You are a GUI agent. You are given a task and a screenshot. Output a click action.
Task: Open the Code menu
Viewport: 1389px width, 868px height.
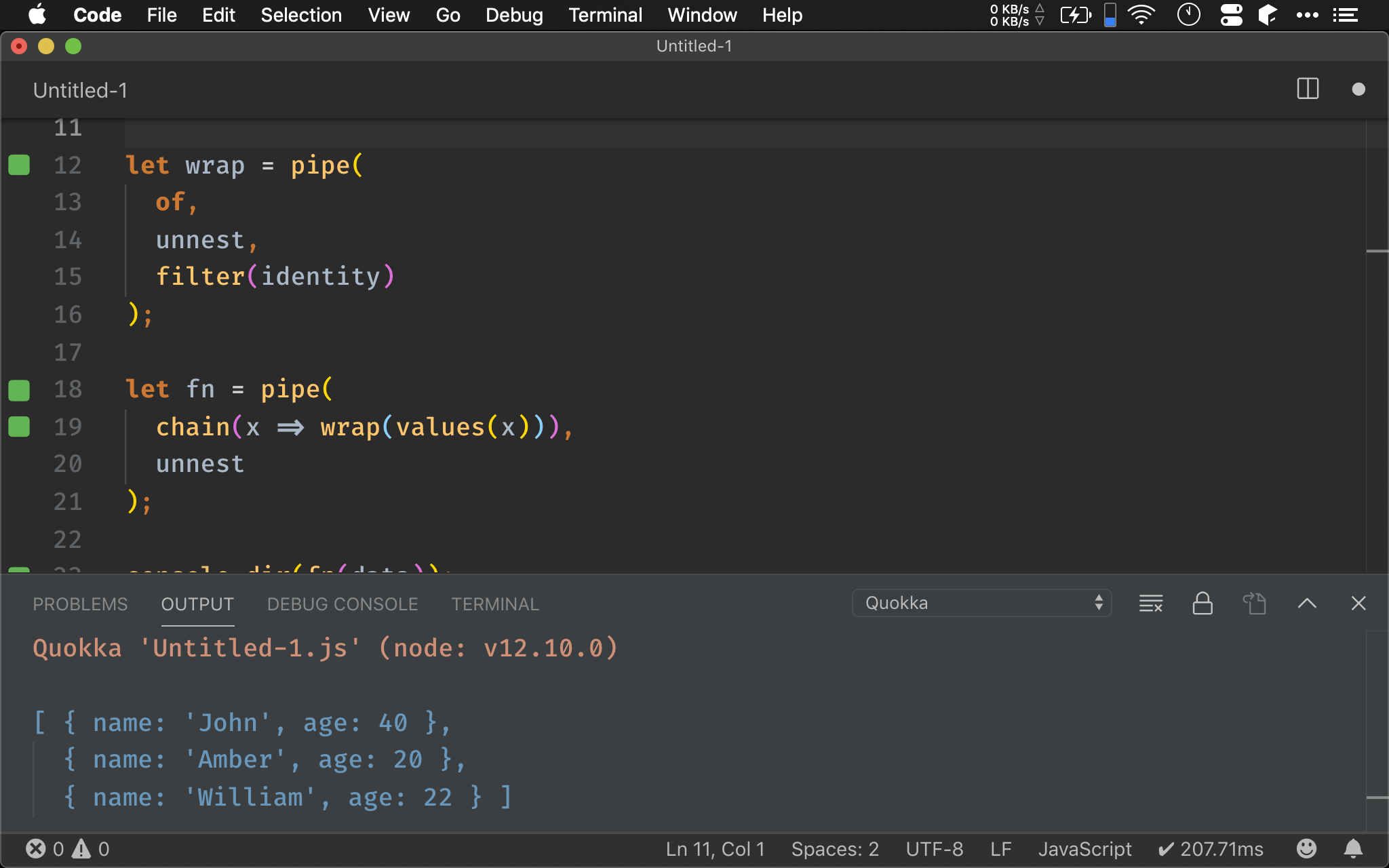(97, 15)
